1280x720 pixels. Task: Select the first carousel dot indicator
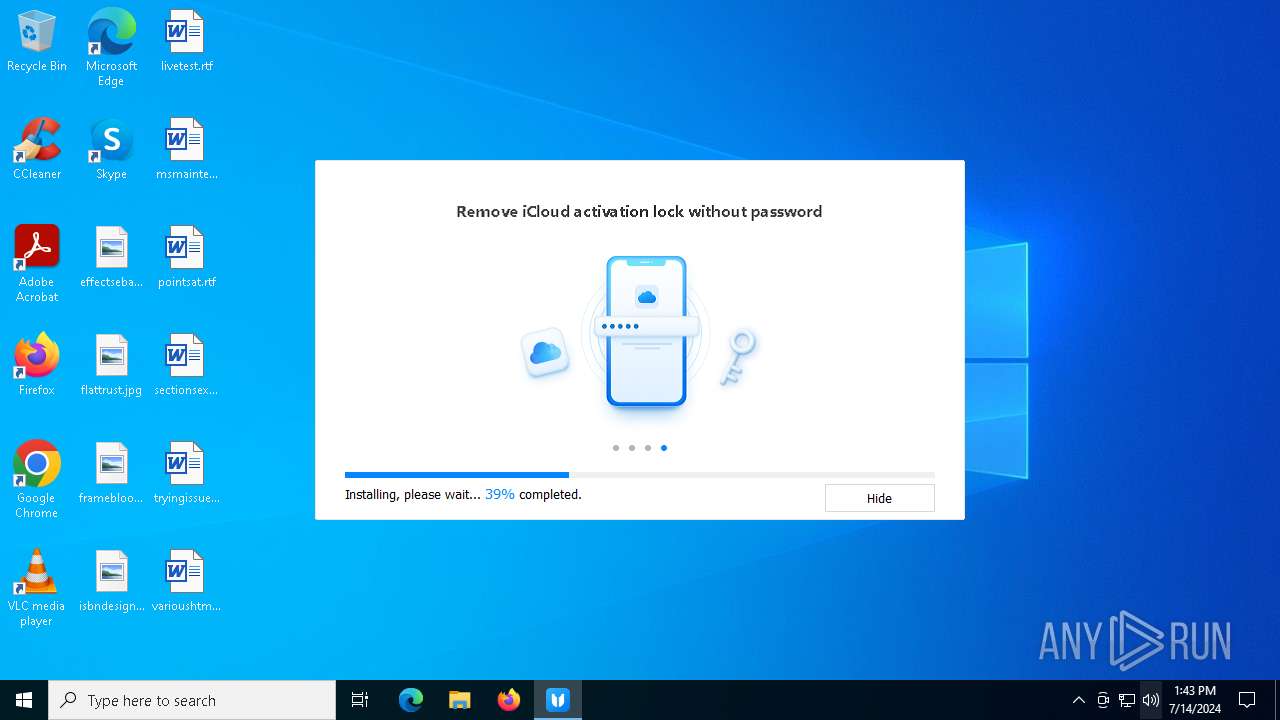[616, 448]
